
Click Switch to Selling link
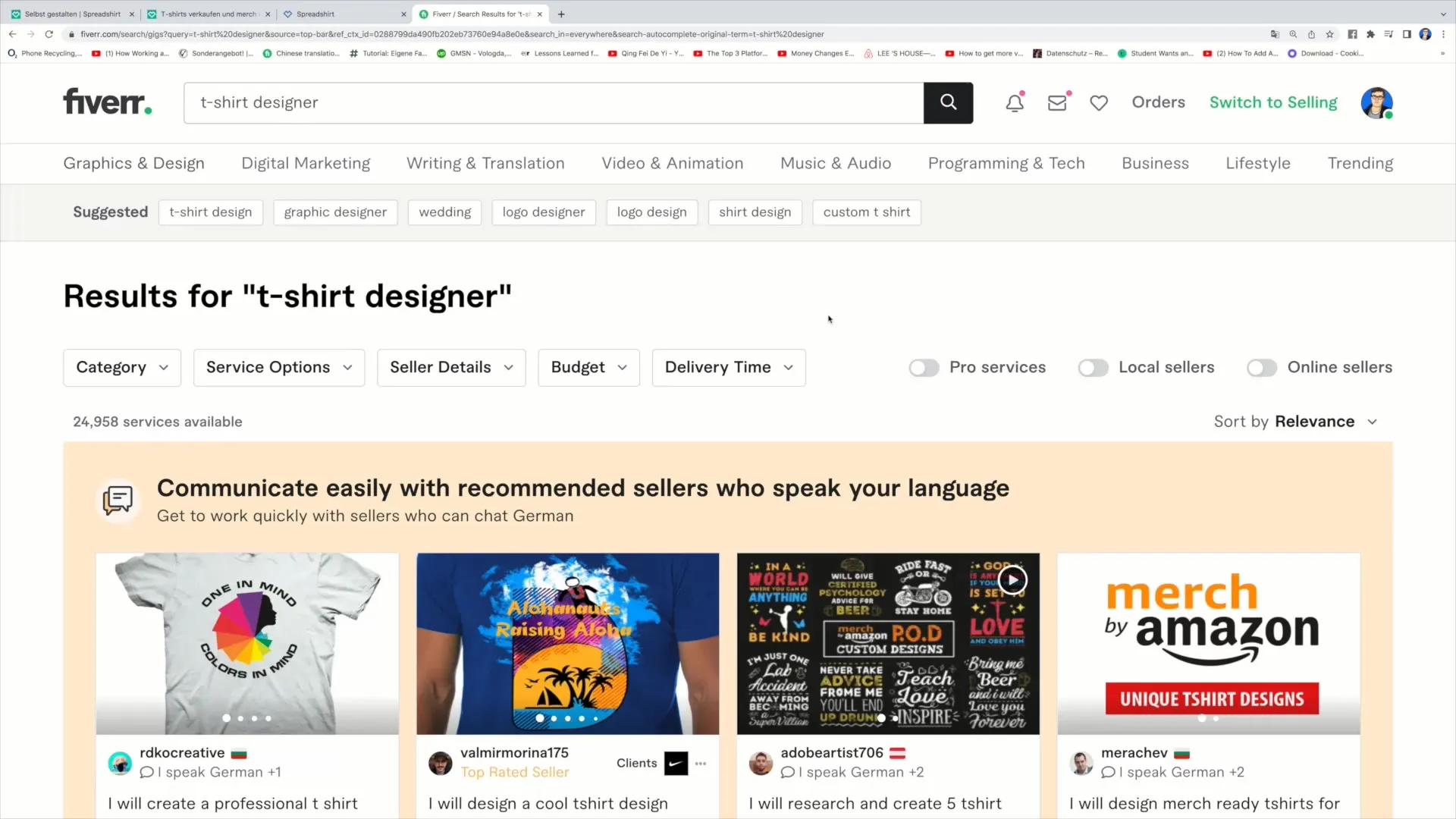click(1273, 102)
